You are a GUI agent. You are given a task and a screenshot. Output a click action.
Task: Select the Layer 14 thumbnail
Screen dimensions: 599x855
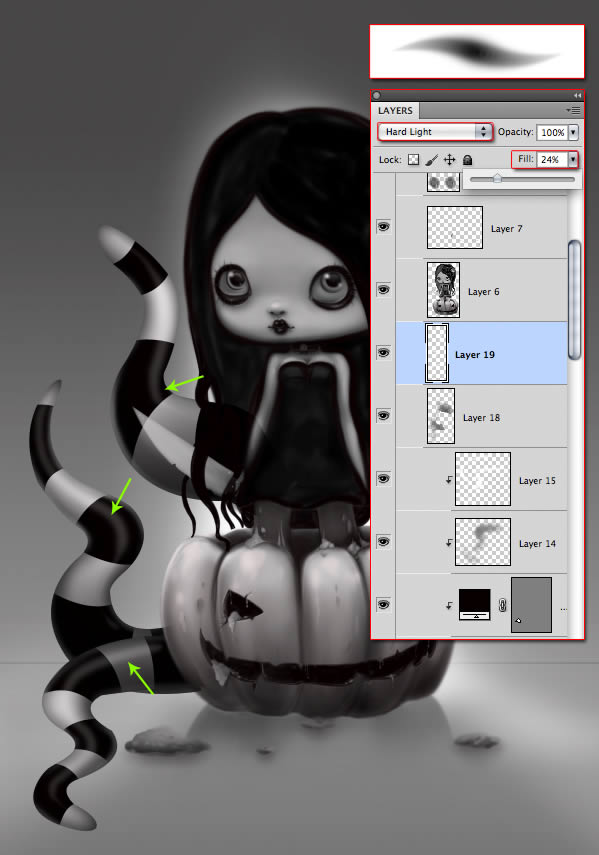(483, 542)
